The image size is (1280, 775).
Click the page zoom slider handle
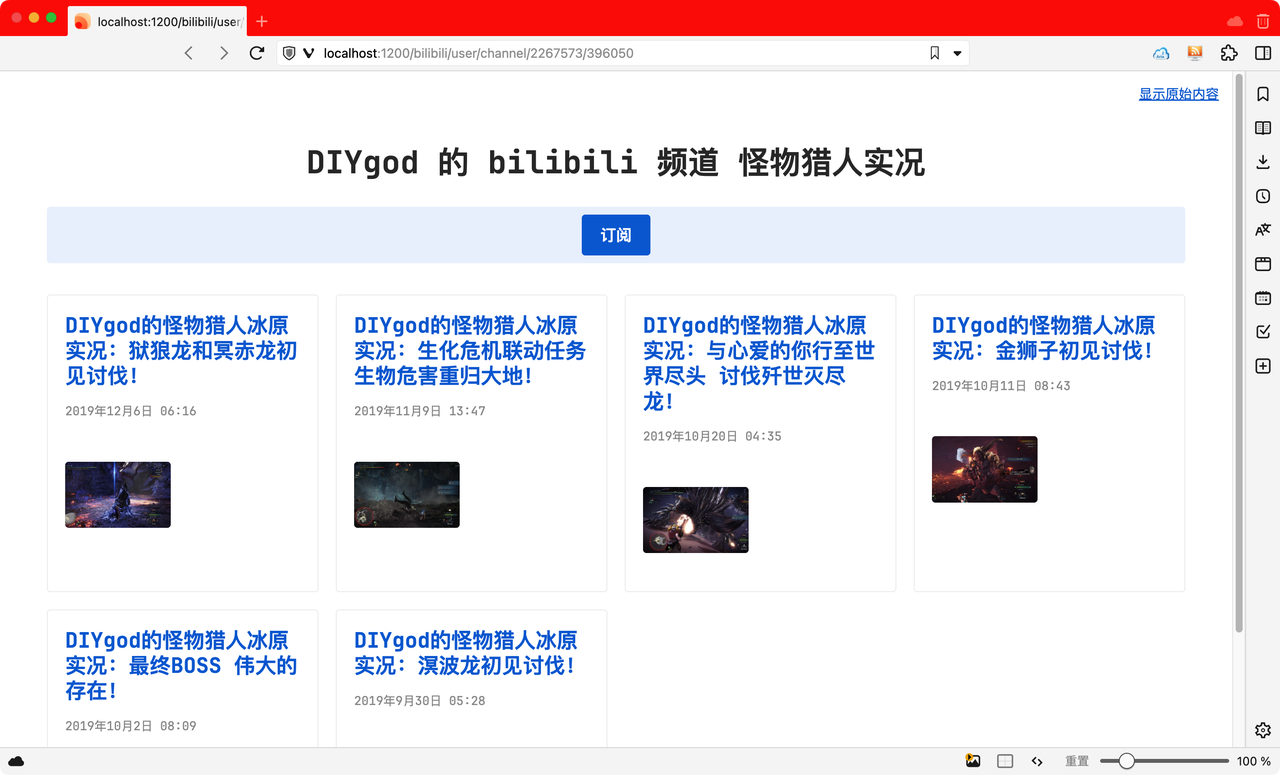point(1127,761)
